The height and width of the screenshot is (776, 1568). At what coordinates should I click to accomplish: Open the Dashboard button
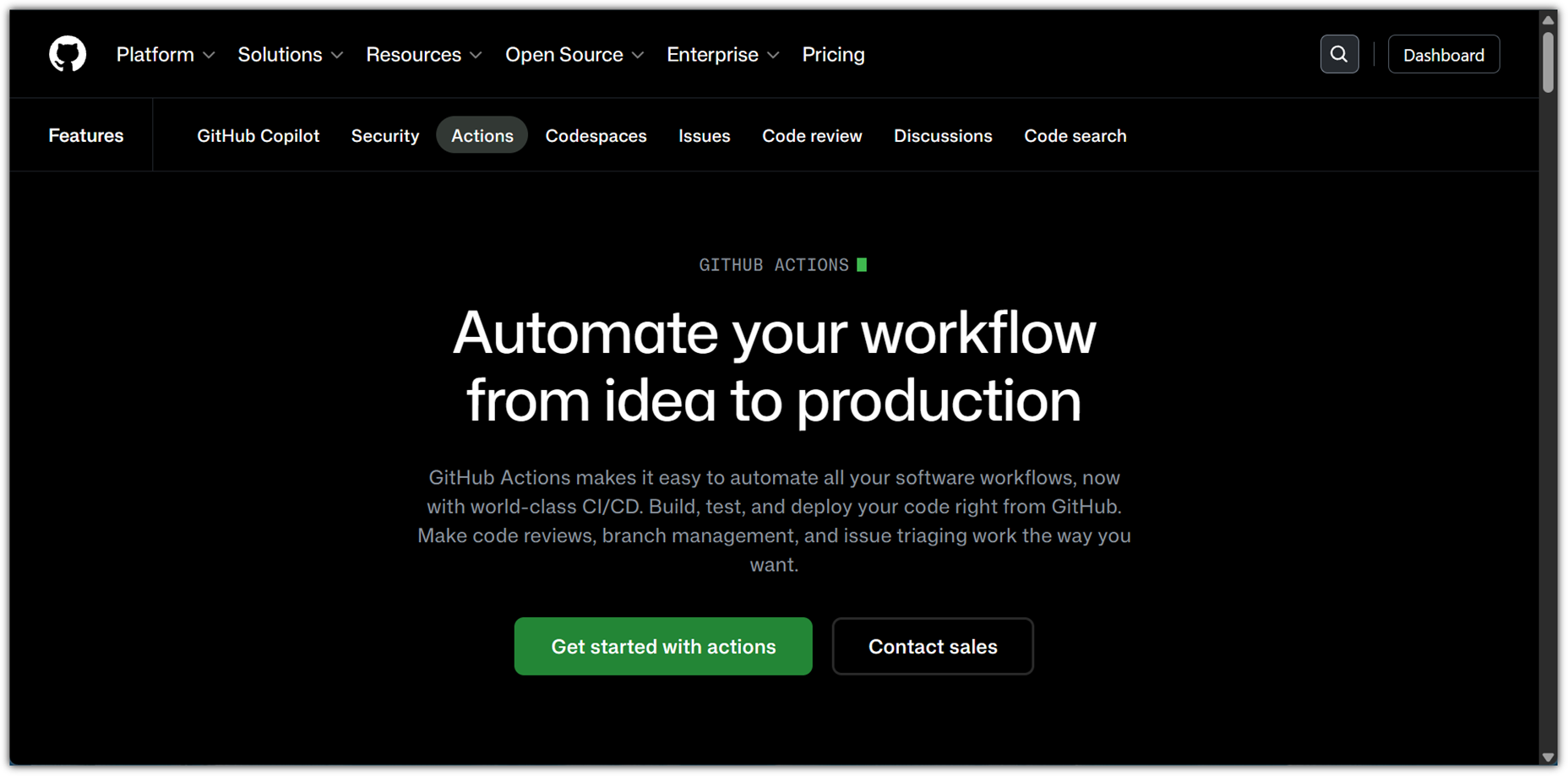(1444, 55)
